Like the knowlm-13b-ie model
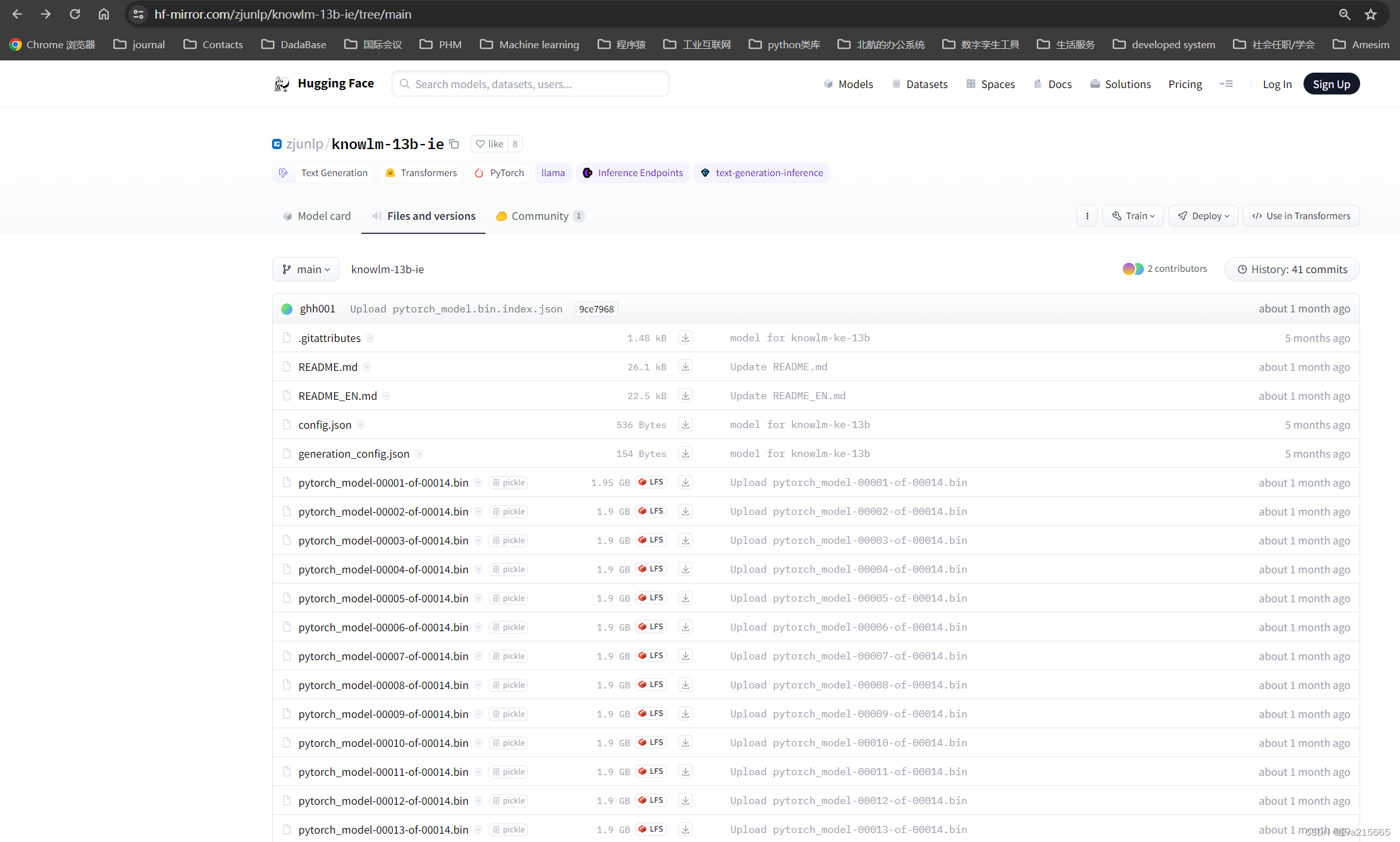The image size is (1400, 842). pos(489,144)
